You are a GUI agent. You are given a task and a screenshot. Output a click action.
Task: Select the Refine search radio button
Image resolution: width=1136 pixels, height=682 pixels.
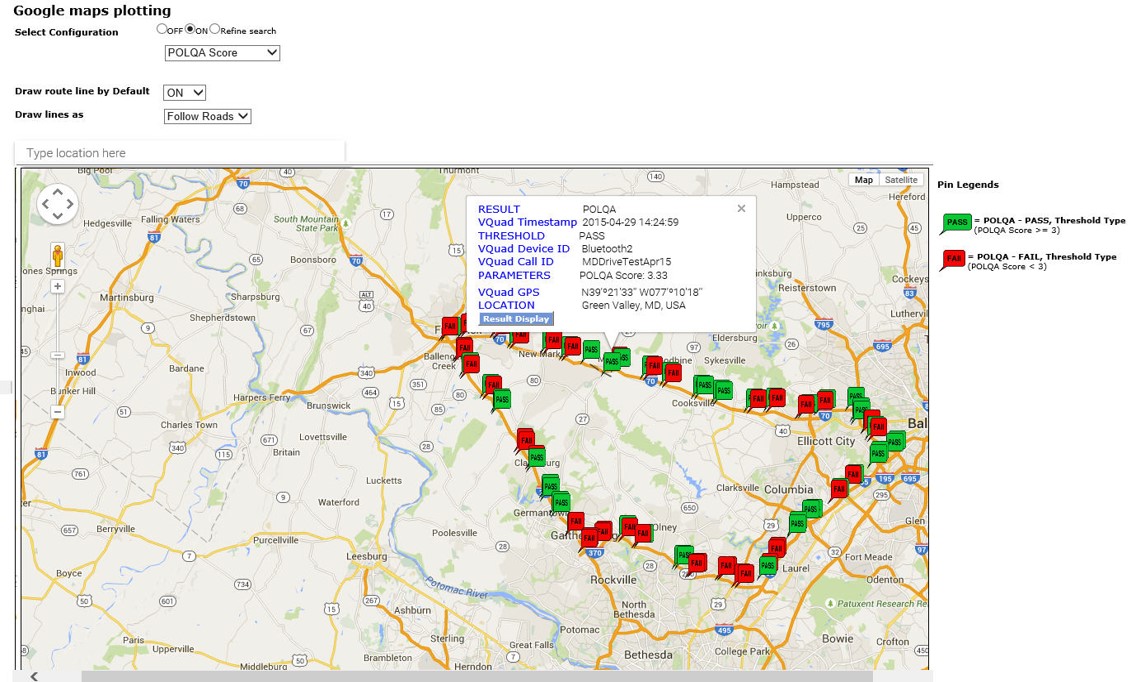click(214, 29)
